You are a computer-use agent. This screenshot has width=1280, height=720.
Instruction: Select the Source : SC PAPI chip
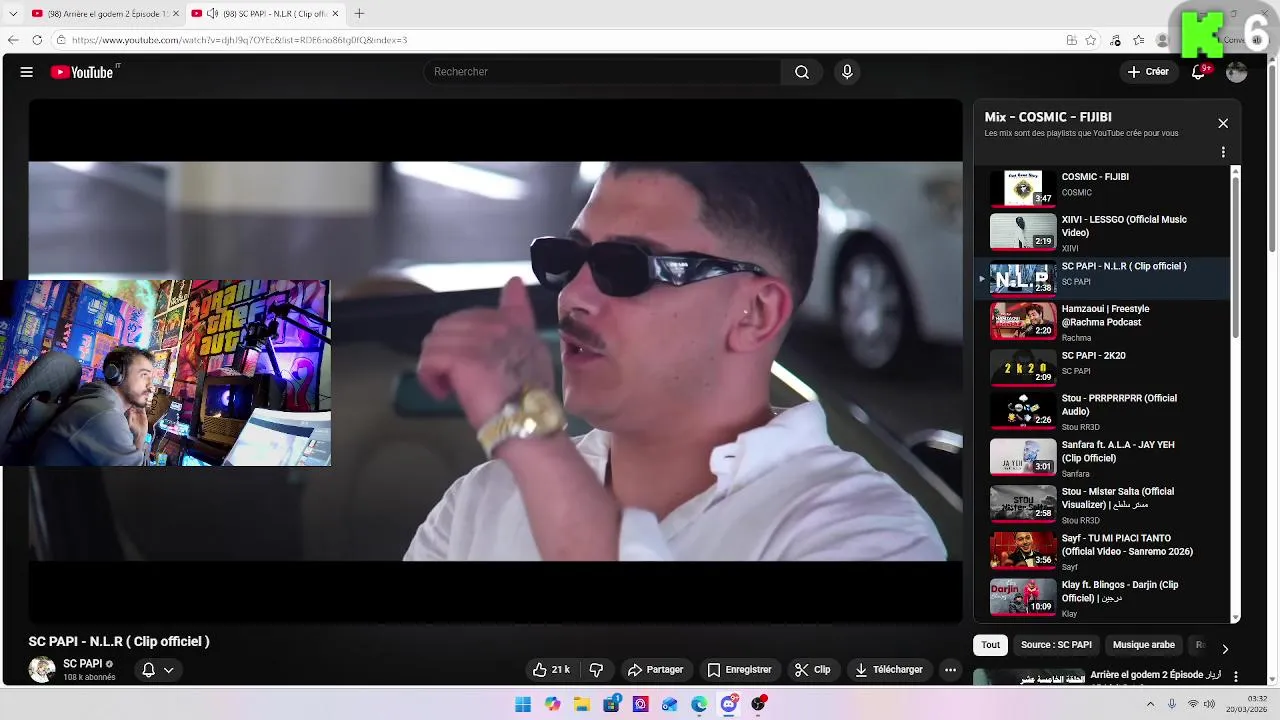[1056, 645]
